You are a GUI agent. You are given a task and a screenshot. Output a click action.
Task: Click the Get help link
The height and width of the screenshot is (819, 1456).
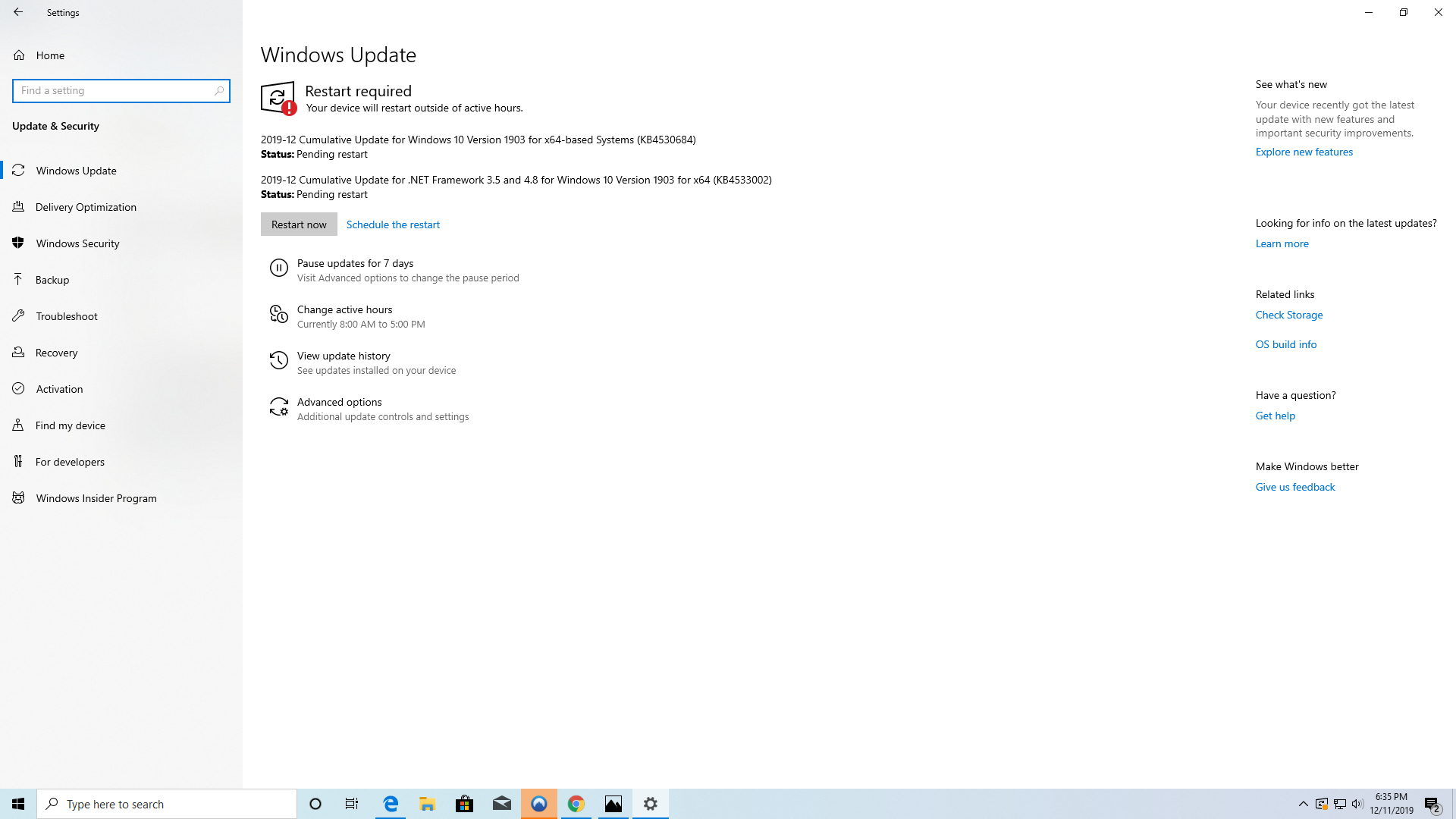tap(1275, 416)
